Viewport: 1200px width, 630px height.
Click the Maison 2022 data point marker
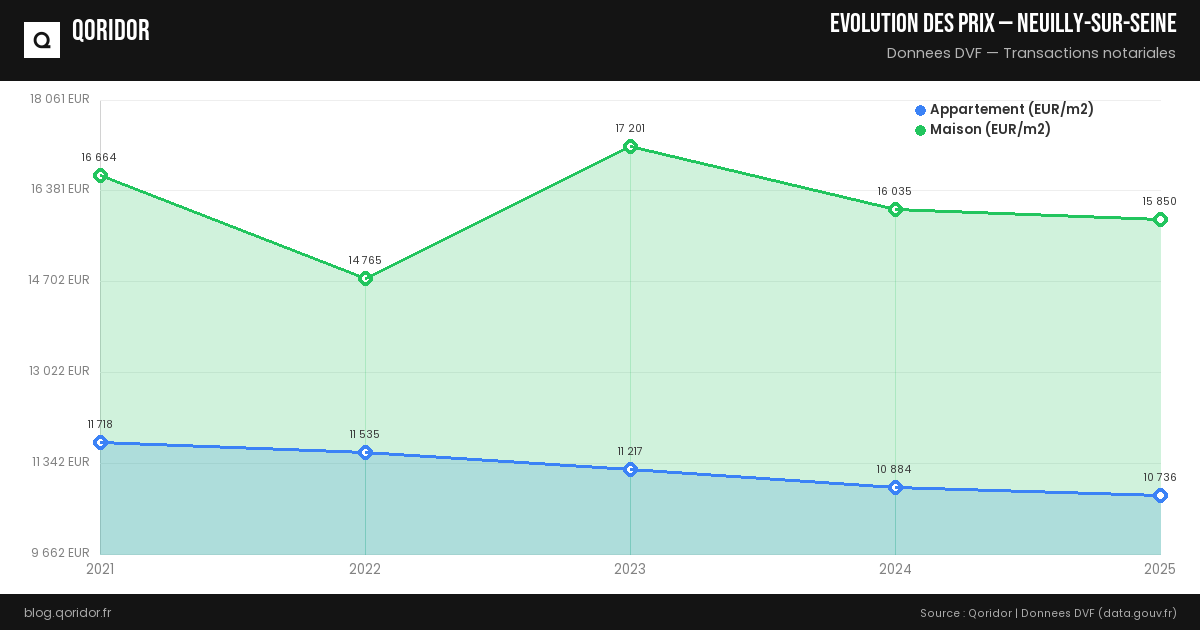(x=365, y=278)
